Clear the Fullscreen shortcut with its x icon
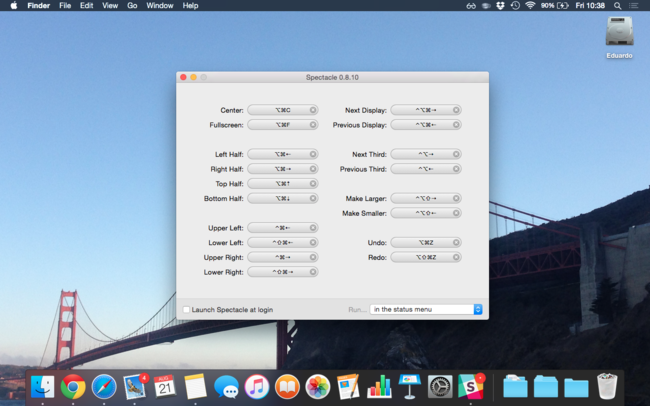The width and height of the screenshot is (650, 406). (x=313, y=125)
